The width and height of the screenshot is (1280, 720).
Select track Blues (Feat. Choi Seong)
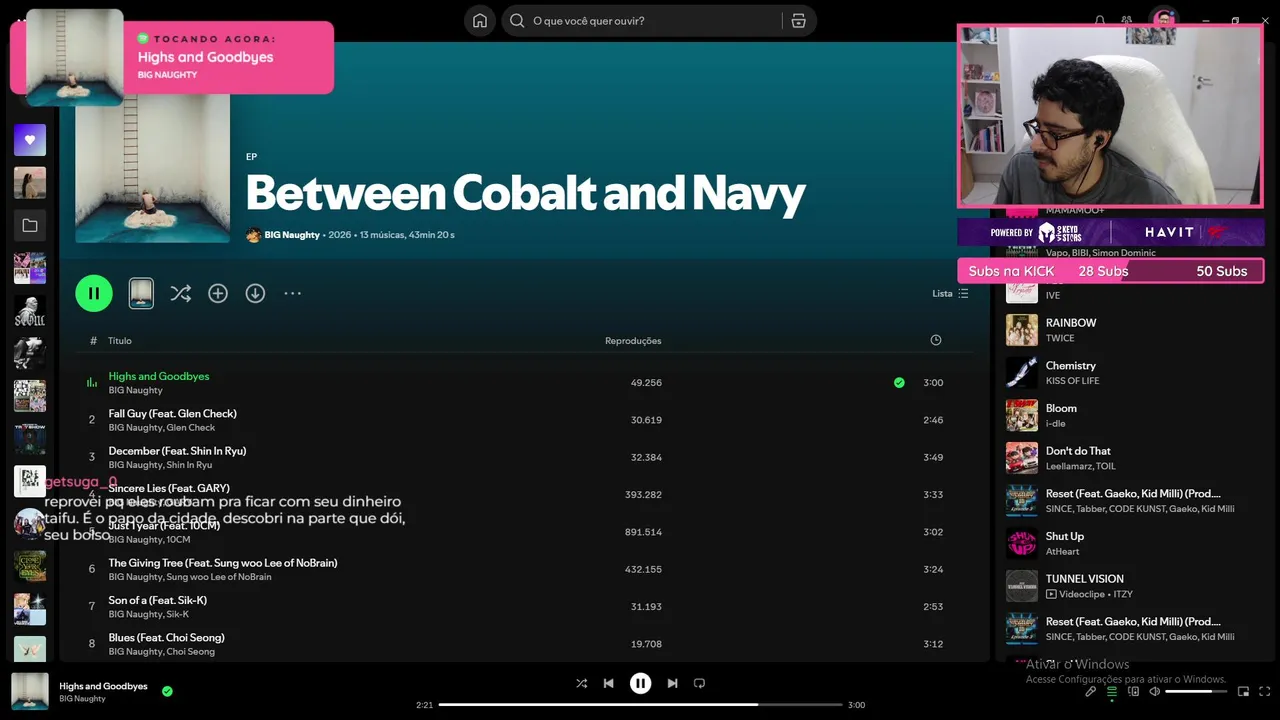coord(166,637)
